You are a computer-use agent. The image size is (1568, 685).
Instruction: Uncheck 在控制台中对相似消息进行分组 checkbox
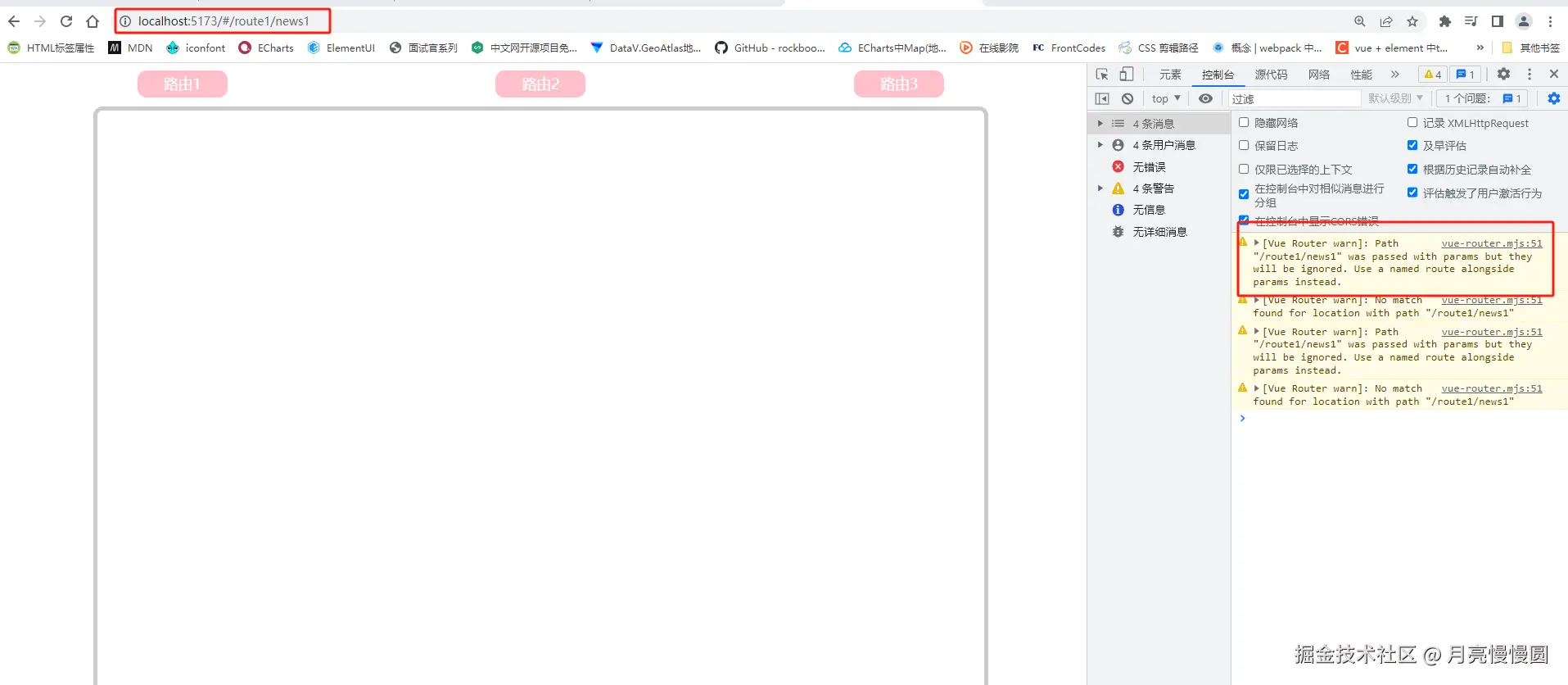[1244, 194]
